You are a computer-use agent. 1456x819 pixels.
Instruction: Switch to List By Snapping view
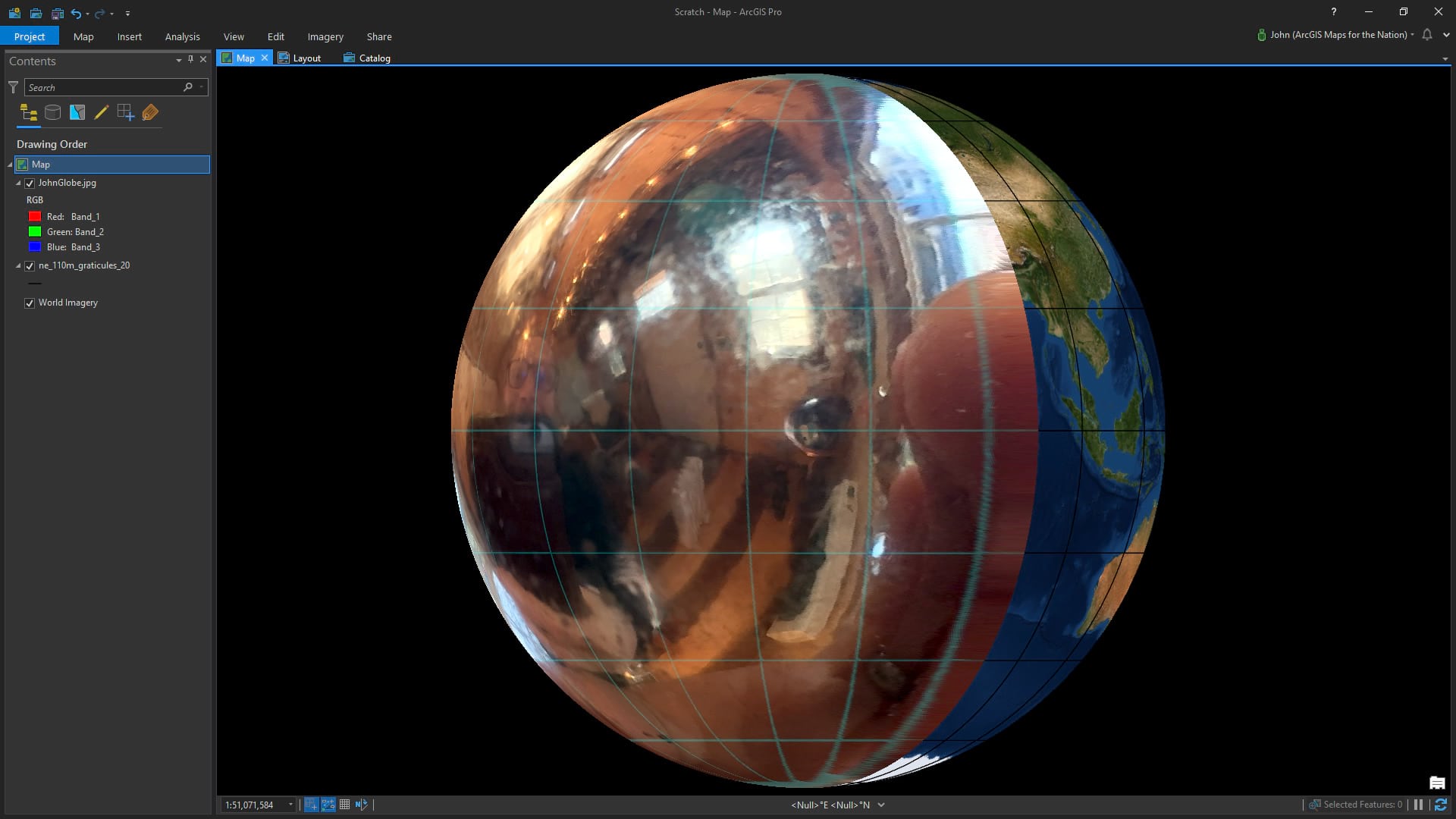click(x=125, y=113)
